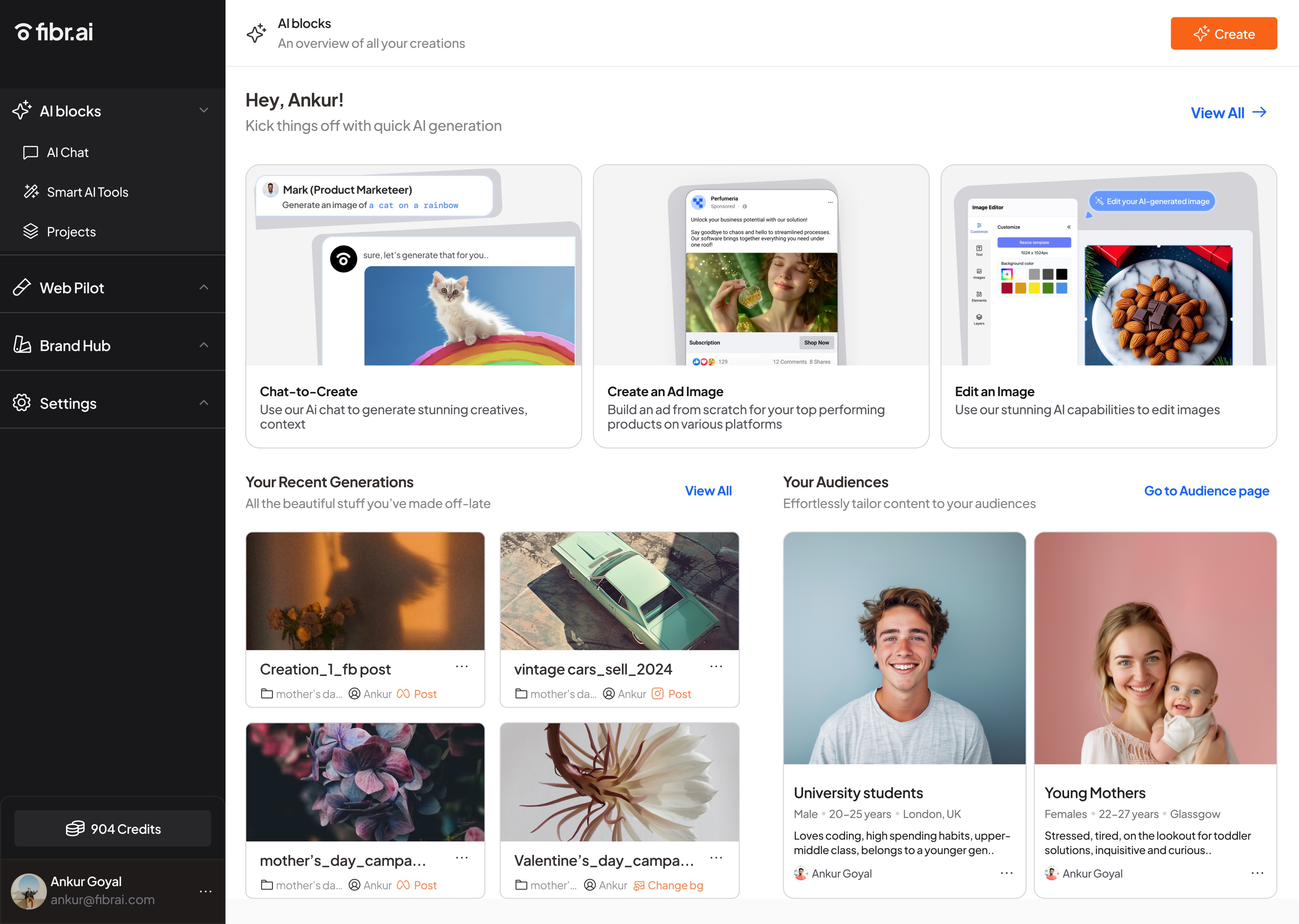Click the fibr.ai logo
Viewport: 1299px width, 924px height.
pos(53,31)
